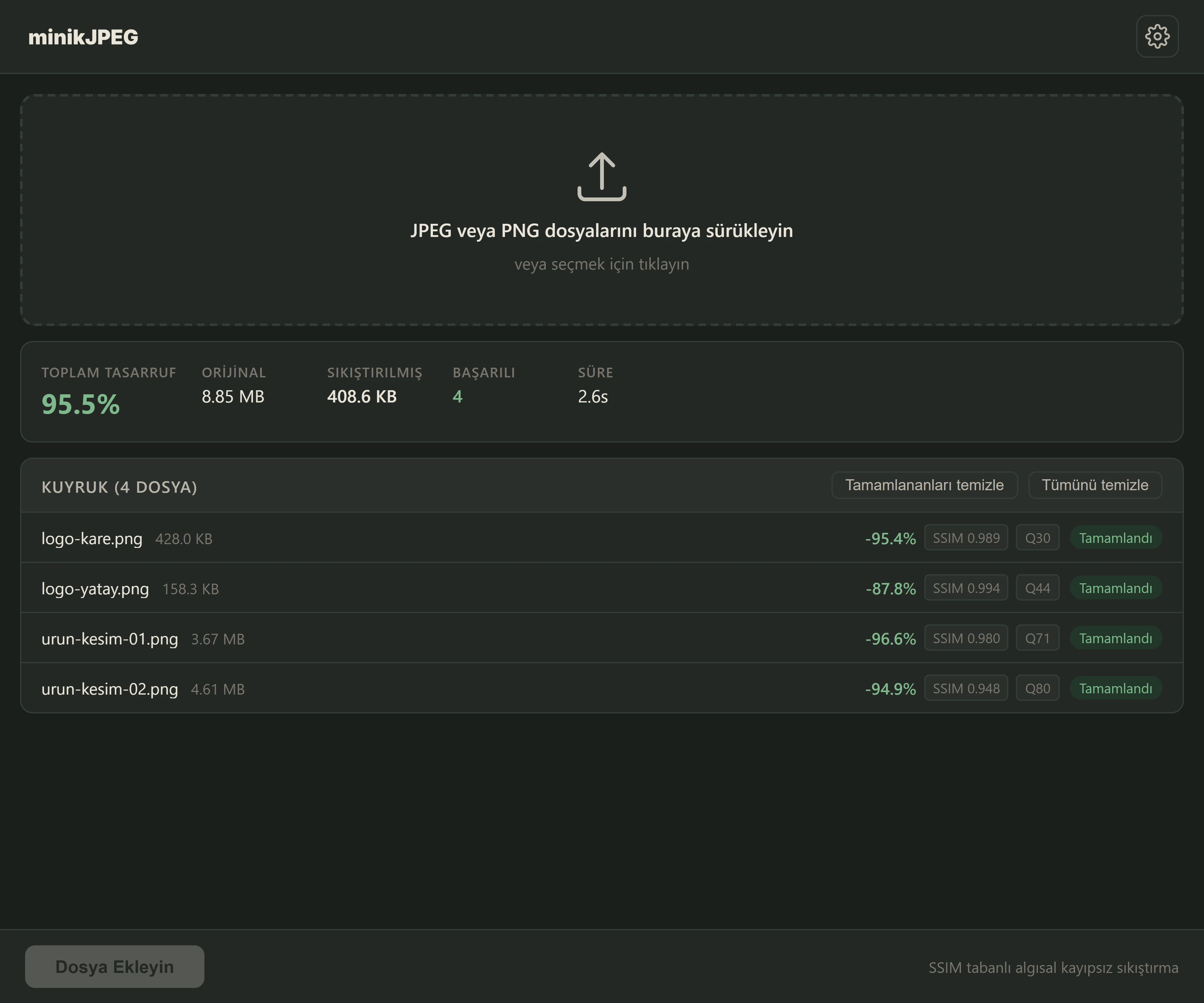1204x1003 pixels.
Task: Click the -87.8% savings value
Action: [890, 589]
